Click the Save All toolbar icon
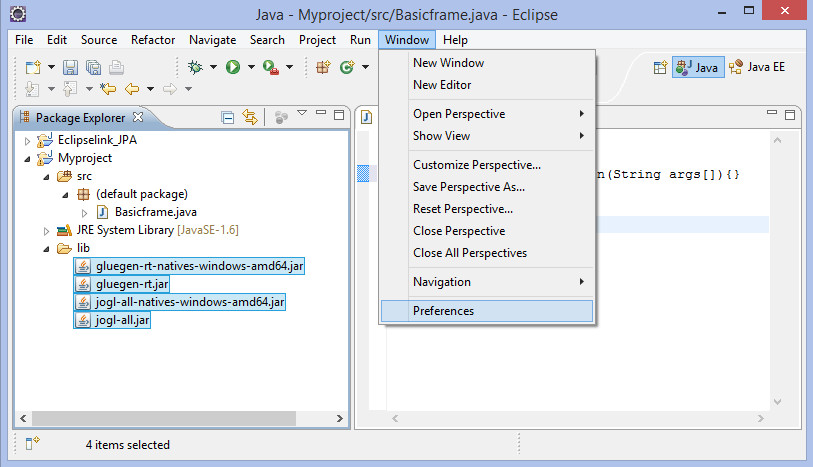 tap(93, 68)
